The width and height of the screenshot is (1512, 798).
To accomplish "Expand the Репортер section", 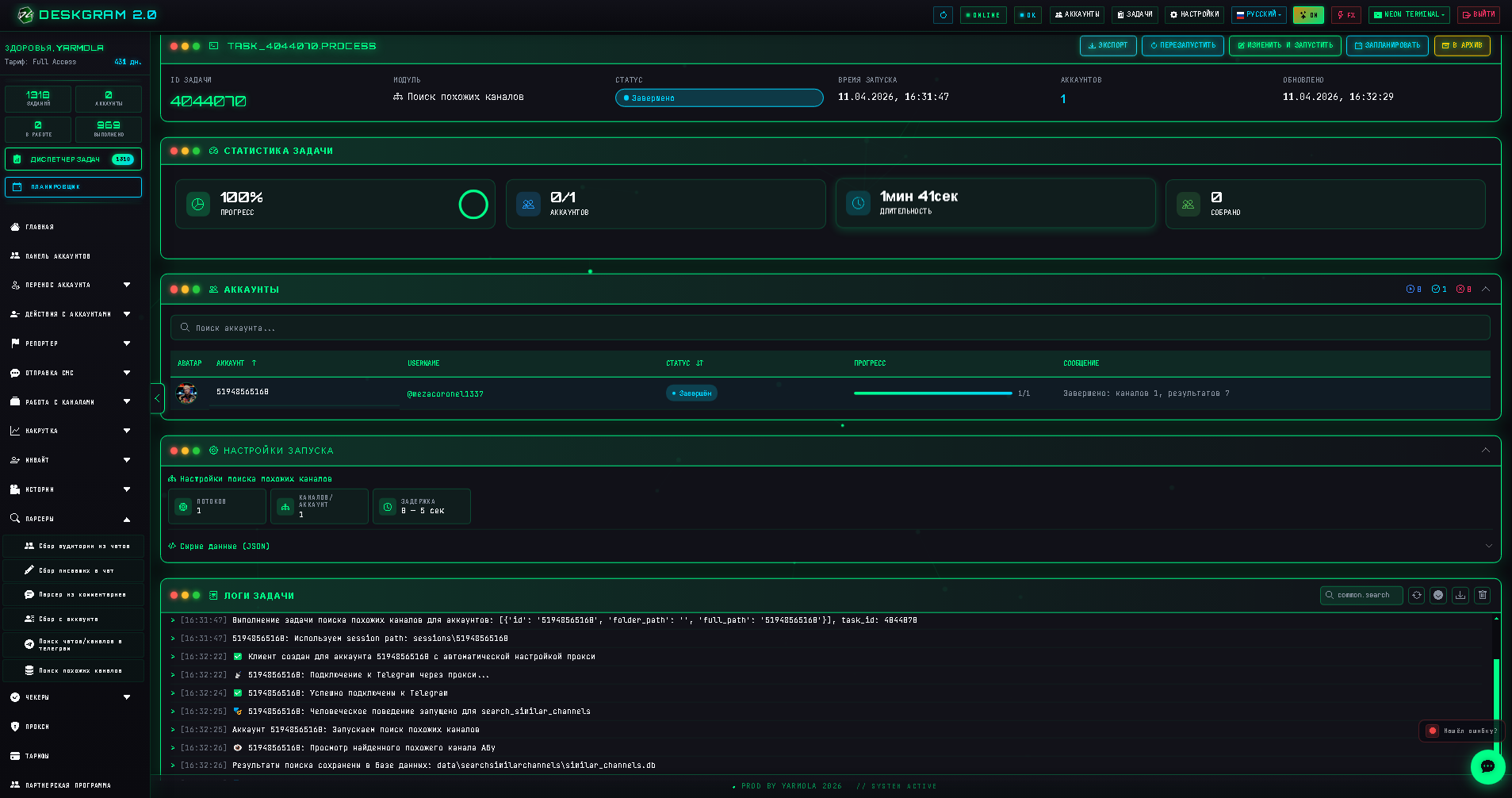I will click(x=71, y=343).
